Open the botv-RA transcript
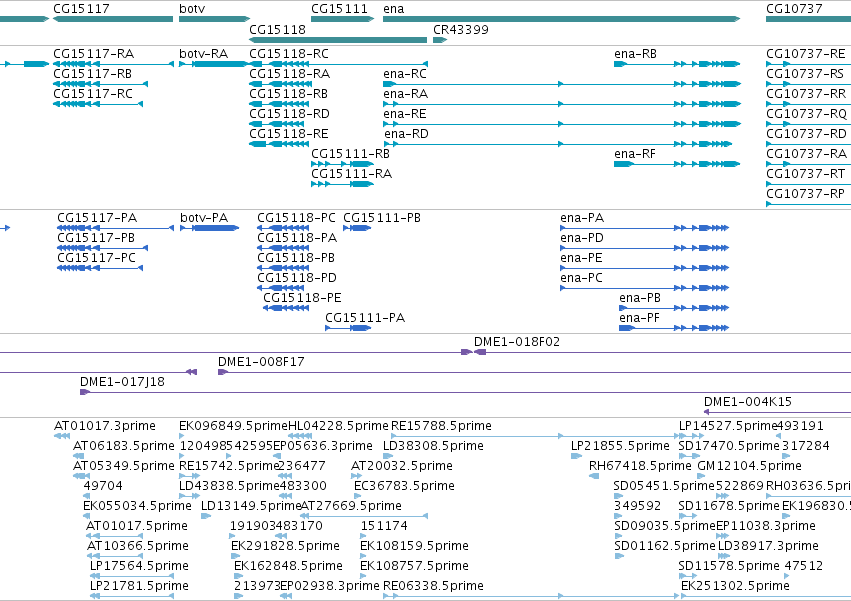This screenshot has height=601, width=851. [204, 54]
